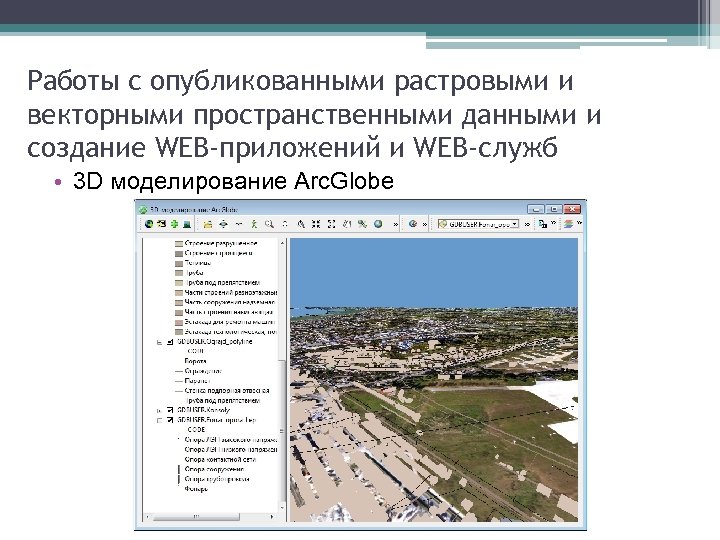Select Стенка подпорная отвесная legend entry
720x540 pixels.
(227, 391)
